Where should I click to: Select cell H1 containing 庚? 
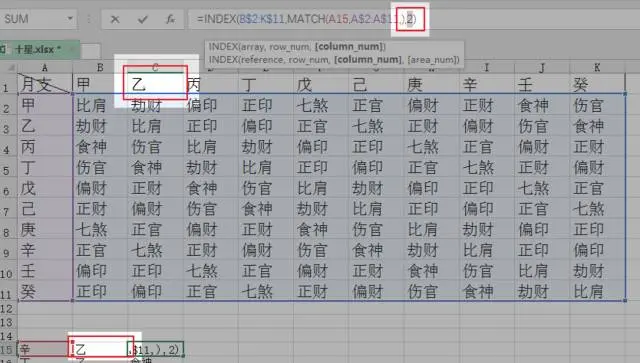(x=431, y=84)
